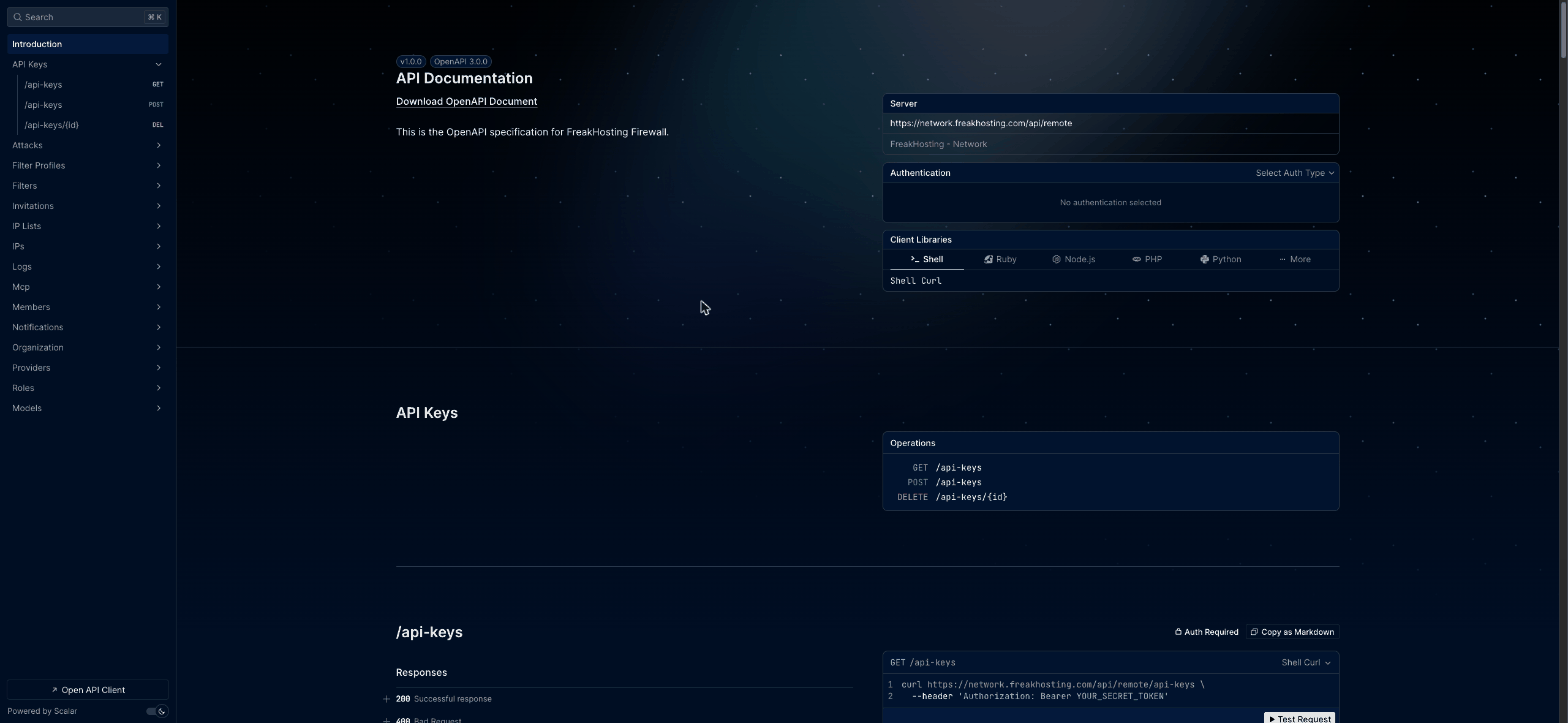
Task: Select the Shell client library tab
Action: 926,259
